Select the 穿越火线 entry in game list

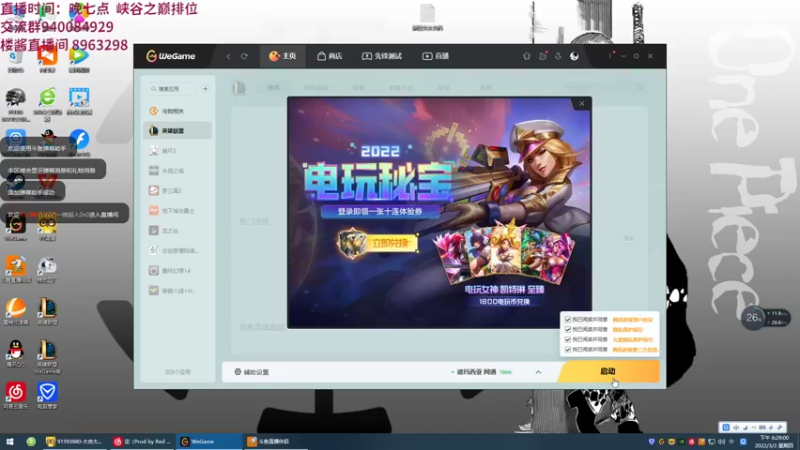[x=178, y=290]
